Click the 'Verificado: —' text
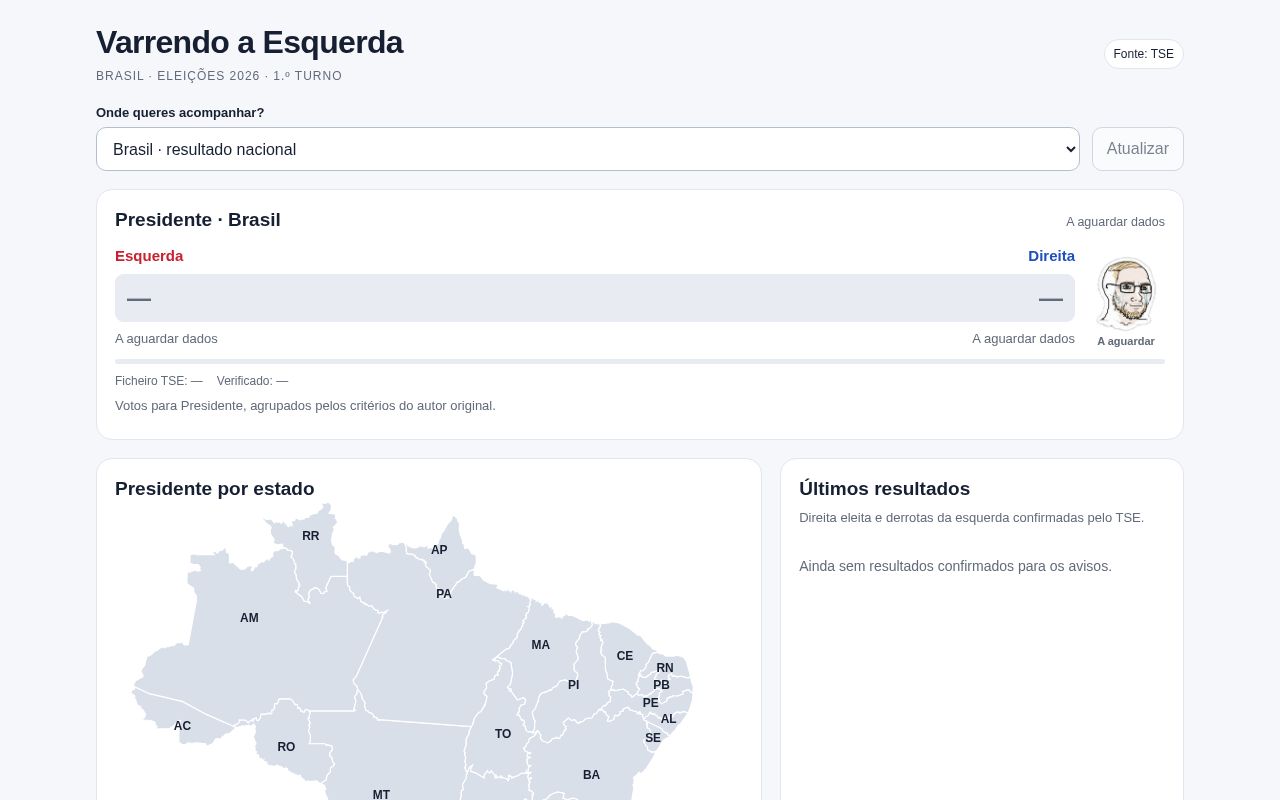This screenshot has height=800, width=1280. (x=252, y=381)
